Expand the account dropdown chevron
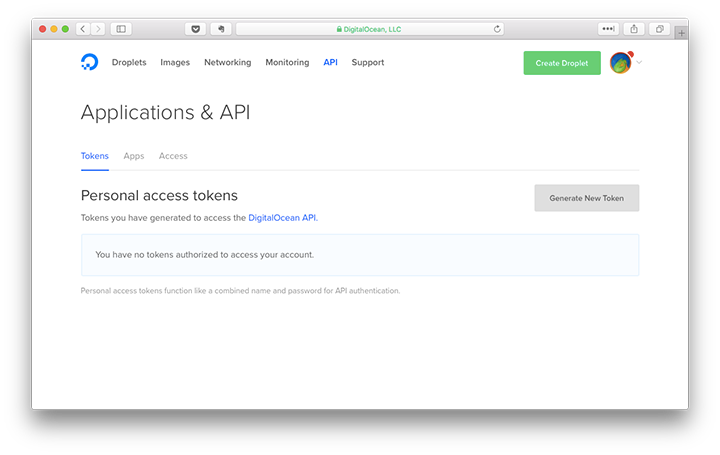720x455 pixels. click(639, 63)
